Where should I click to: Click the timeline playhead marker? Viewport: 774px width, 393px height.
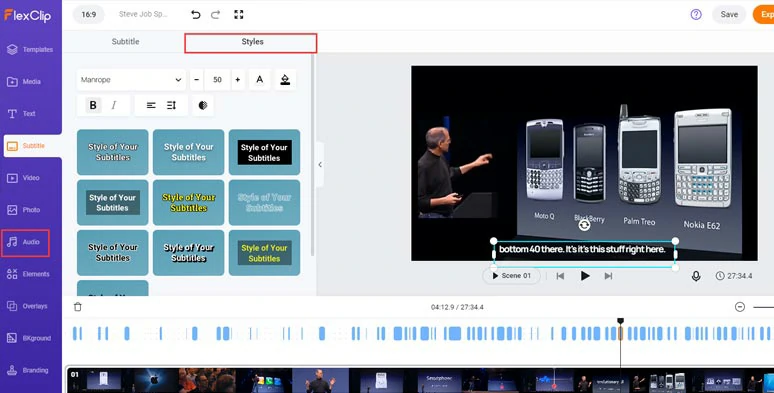pyautogui.click(x=620, y=321)
